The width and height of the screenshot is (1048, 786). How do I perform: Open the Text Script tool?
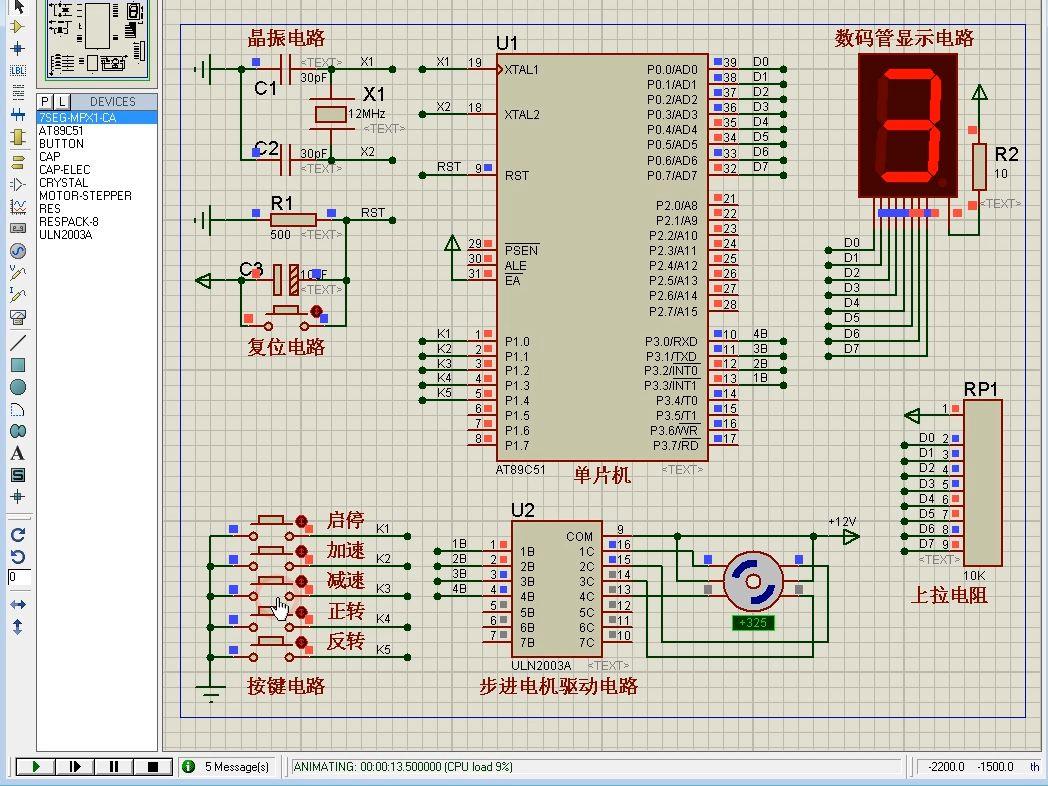[18, 92]
